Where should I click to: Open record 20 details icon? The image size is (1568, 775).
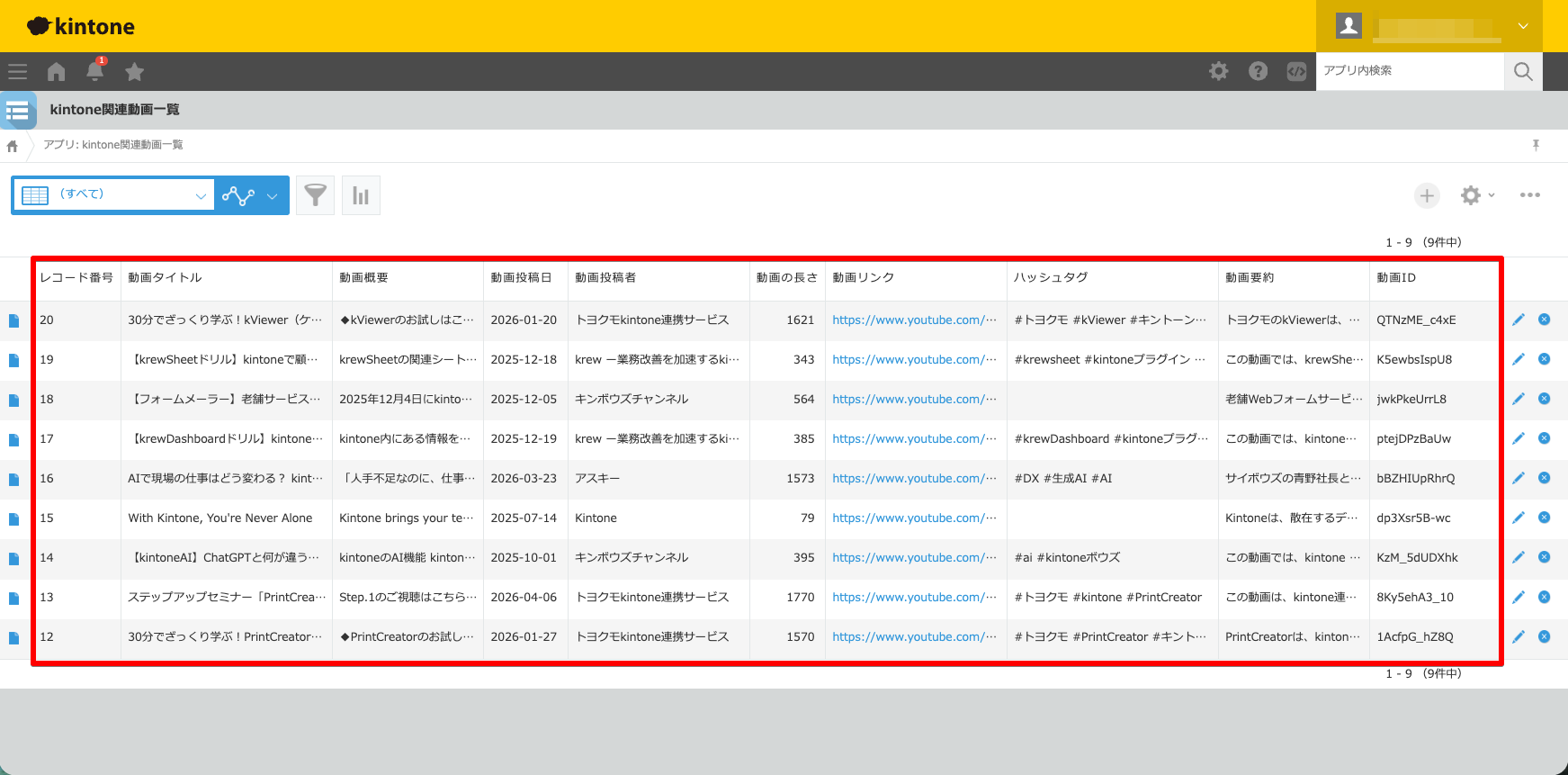tap(14, 320)
